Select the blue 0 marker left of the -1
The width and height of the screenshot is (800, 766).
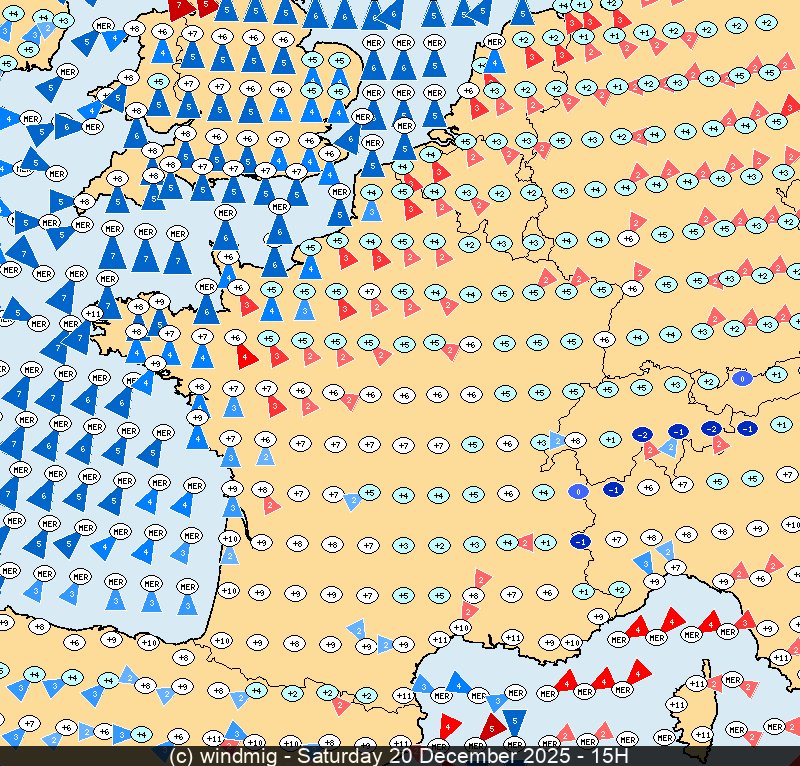(578, 491)
